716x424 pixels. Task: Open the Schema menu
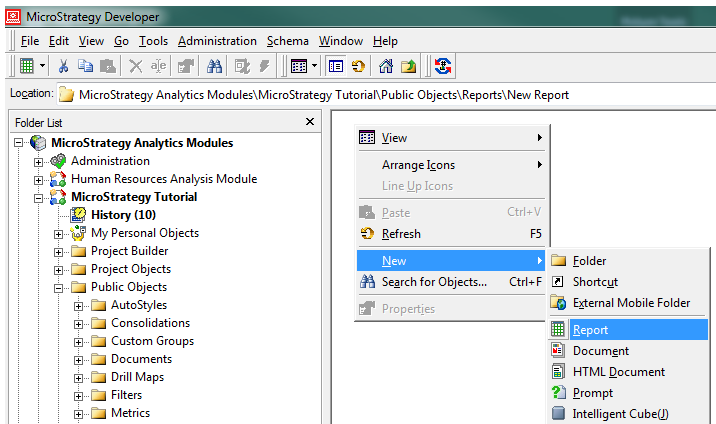click(x=287, y=41)
